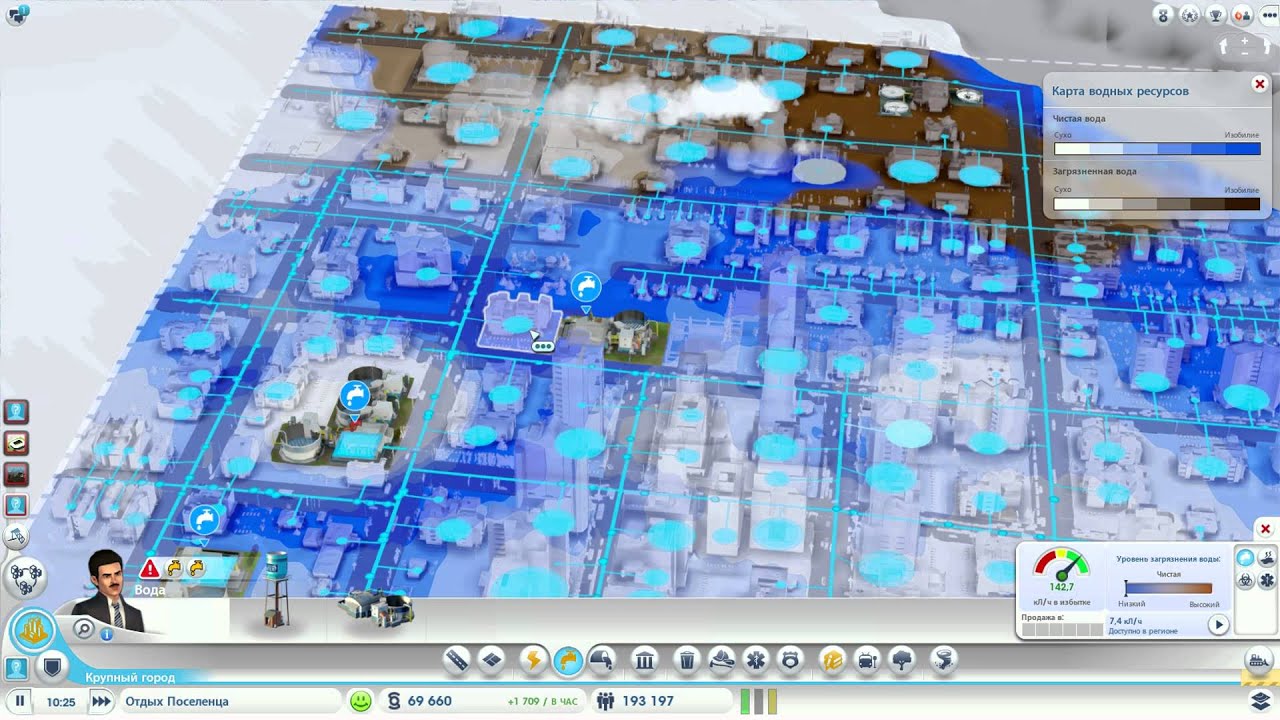This screenshot has width=1280, height=720.
Task: Open the Fire department menu
Action: coord(723,659)
